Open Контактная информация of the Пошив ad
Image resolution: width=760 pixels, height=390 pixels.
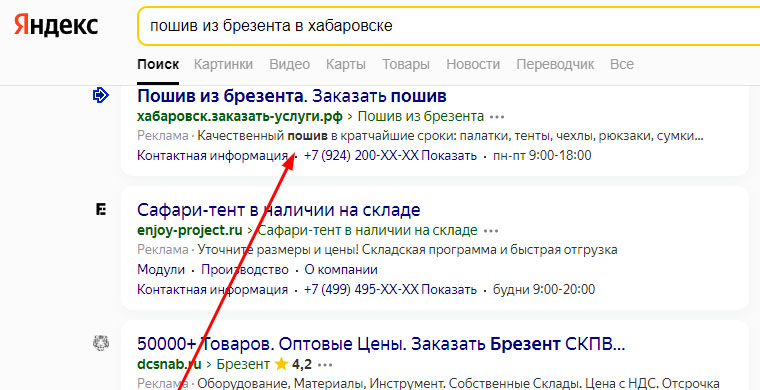tap(213, 156)
